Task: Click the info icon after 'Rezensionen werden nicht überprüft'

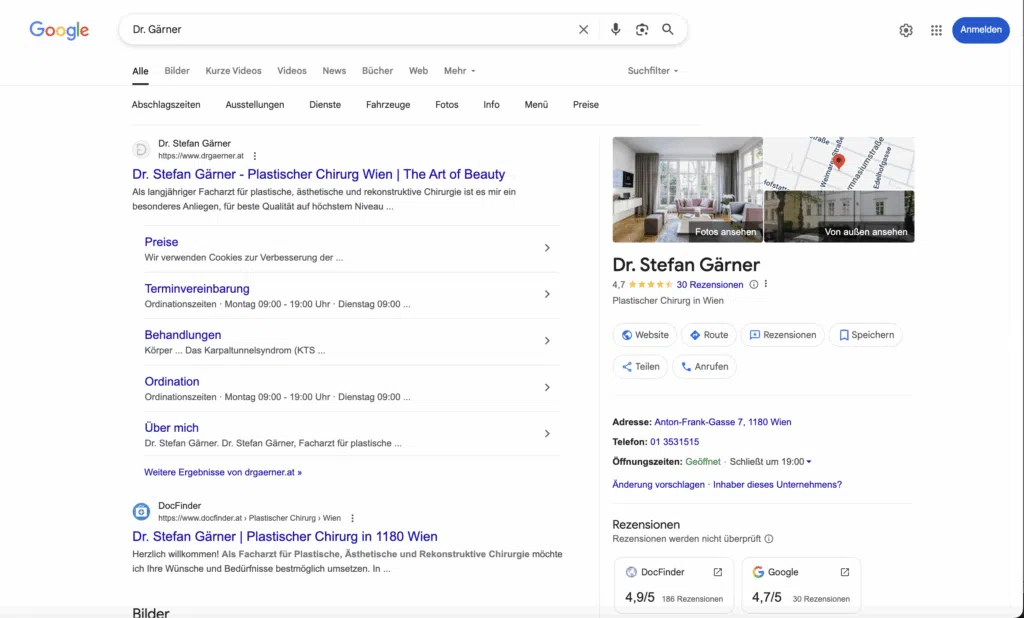Action: 769,539
